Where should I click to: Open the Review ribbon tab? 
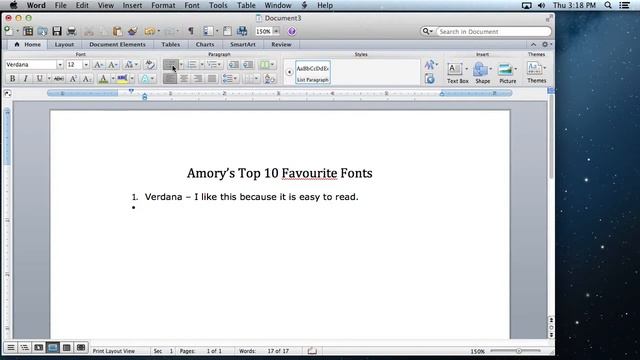click(x=281, y=44)
